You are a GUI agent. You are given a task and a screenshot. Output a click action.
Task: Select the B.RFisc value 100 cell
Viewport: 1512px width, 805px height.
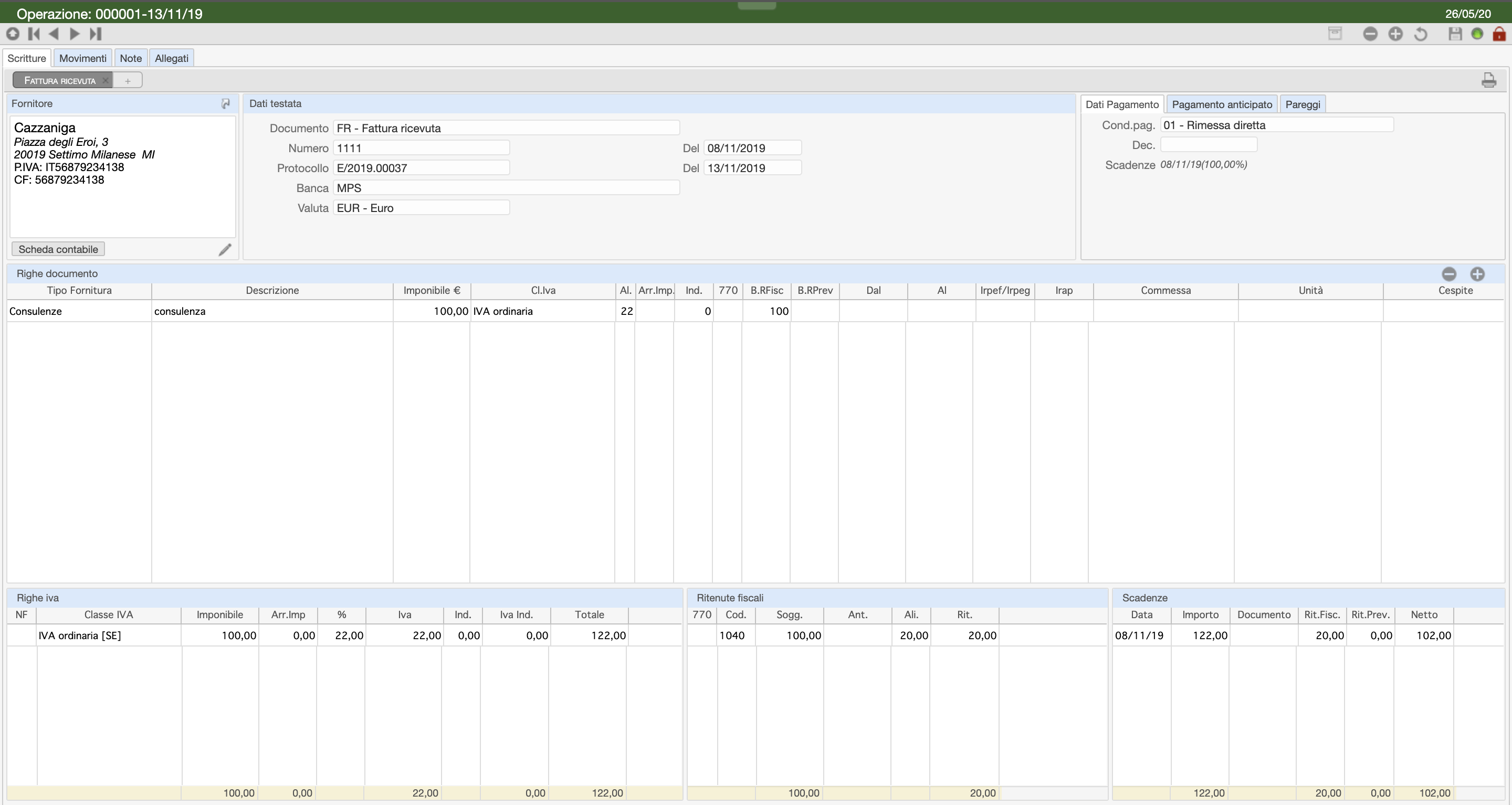pos(766,311)
